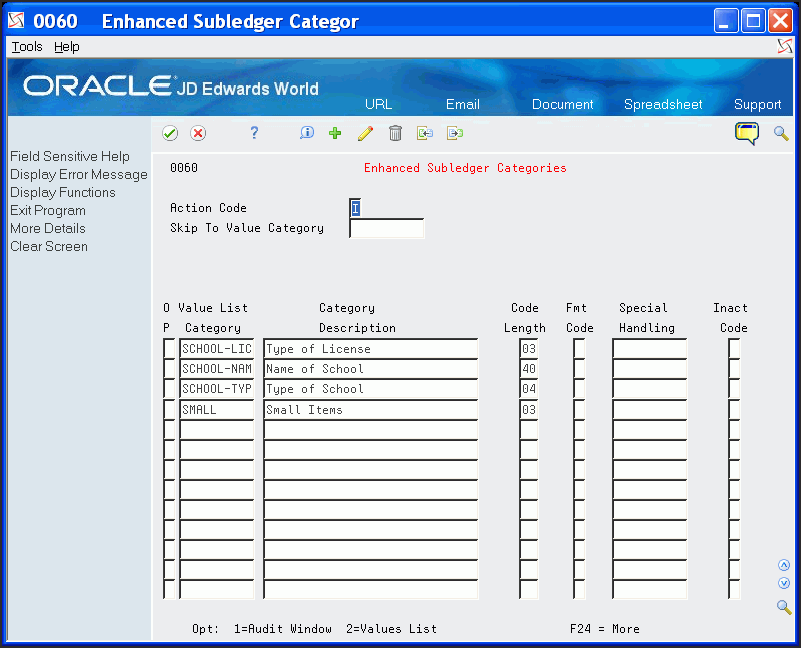Screen dimensions: 801x648
Task: Click the 2=Values List option text
Action: pos(391,629)
